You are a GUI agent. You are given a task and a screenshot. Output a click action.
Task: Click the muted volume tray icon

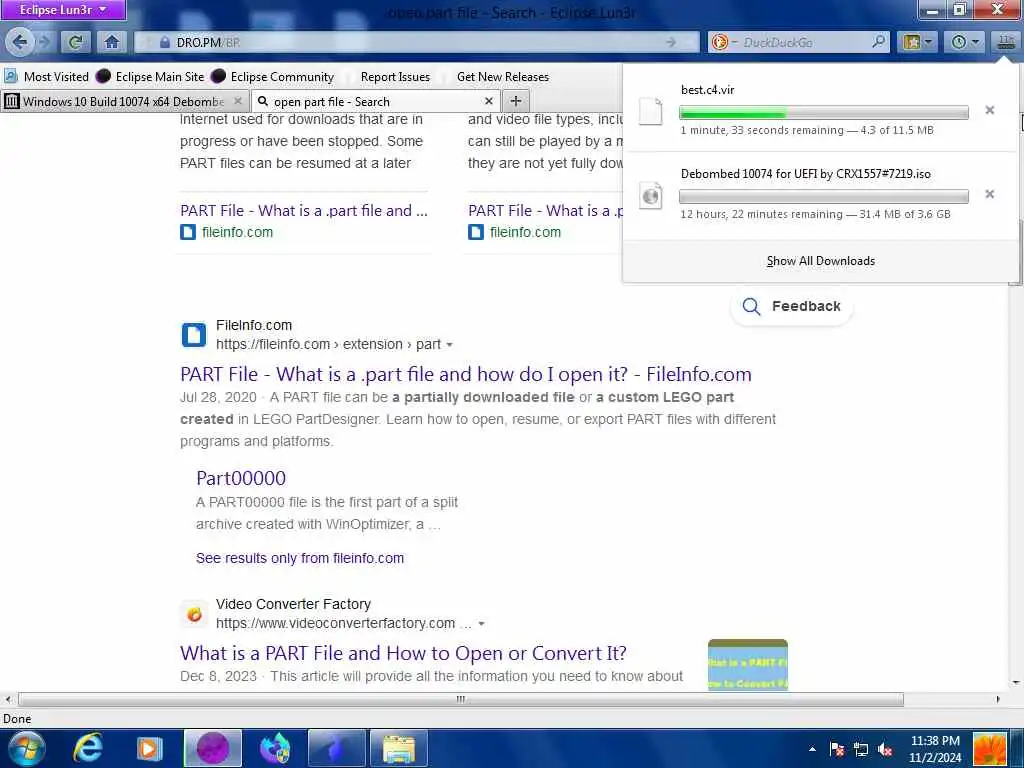(885, 749)
